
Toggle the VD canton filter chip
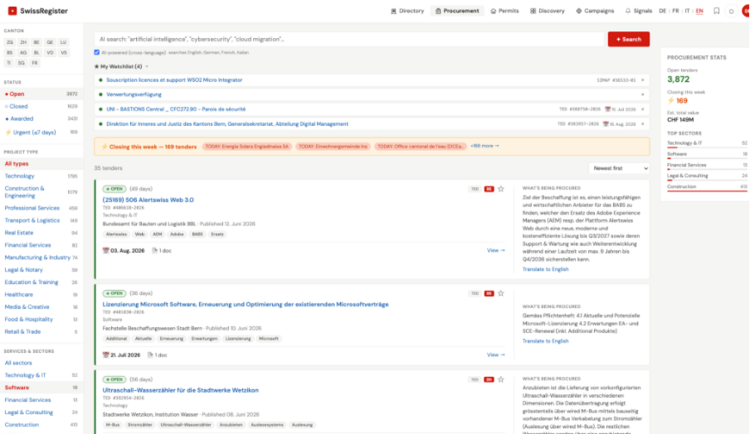(x=50, y=53)
